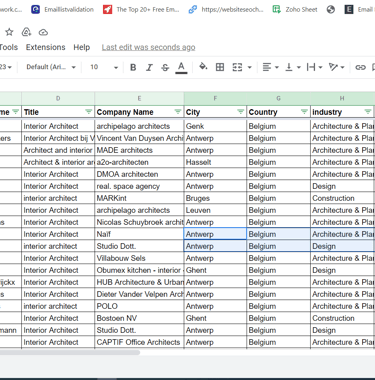
Task: Select the 'Bostoen NV' cell
Action: pyautogui.click(x=139, y=318)
